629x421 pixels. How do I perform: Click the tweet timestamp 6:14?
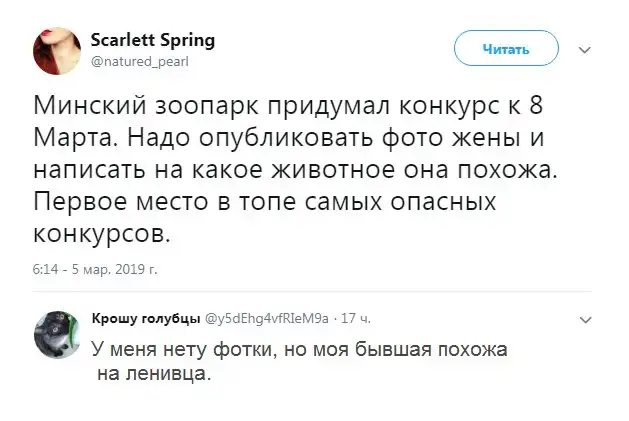point(47,268)
